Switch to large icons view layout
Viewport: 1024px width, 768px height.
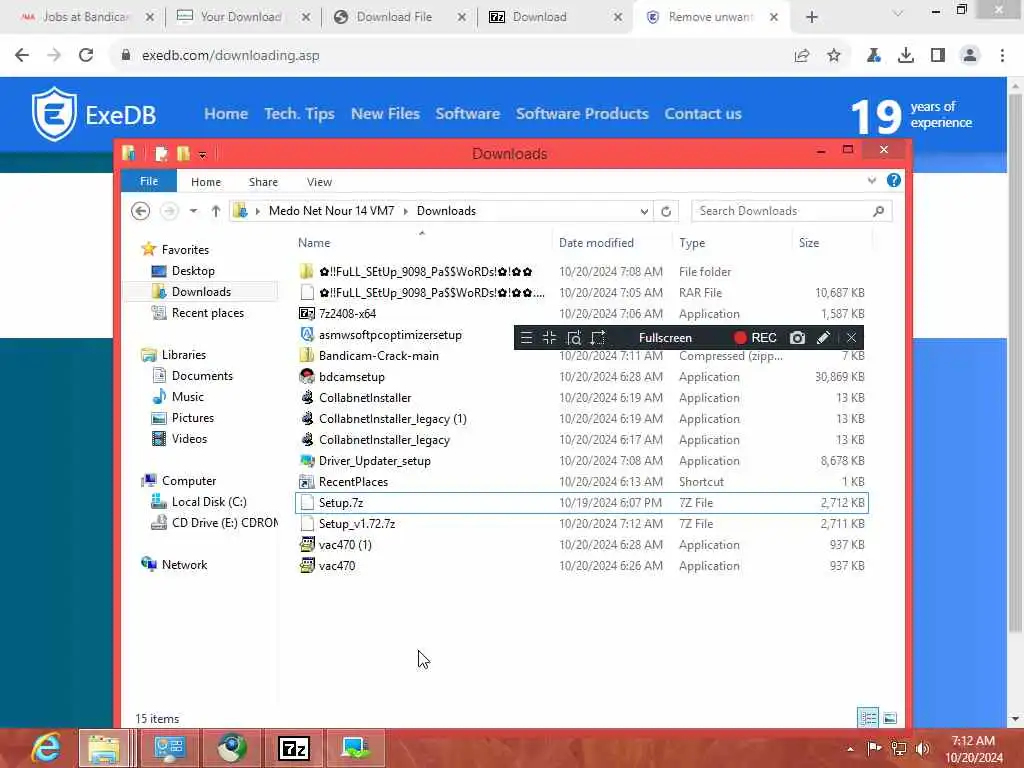pyautogui.click(x=889, y=718)
